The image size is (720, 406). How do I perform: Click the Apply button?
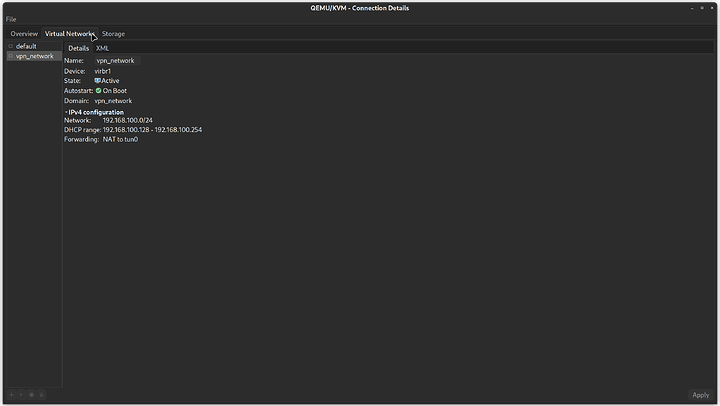(701, 395)
